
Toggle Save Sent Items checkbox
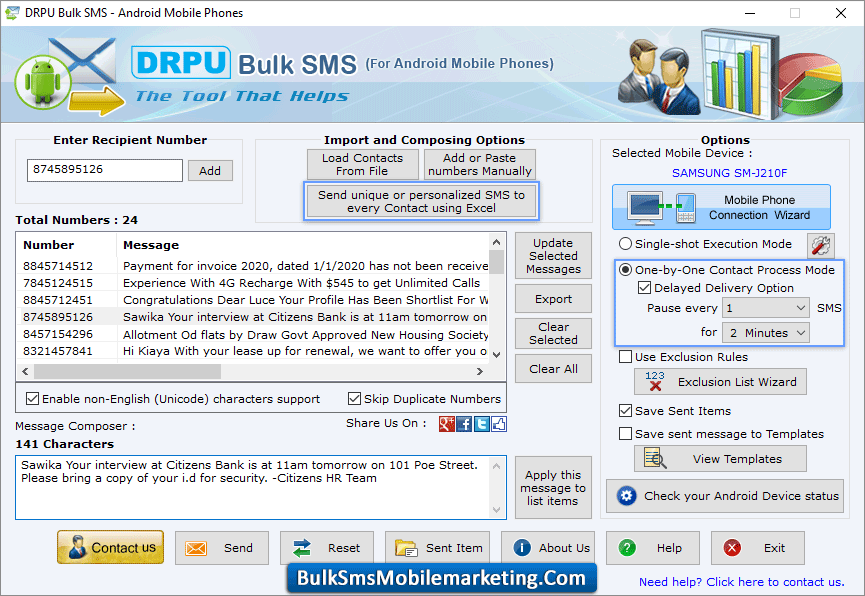(x=625, y=411)
